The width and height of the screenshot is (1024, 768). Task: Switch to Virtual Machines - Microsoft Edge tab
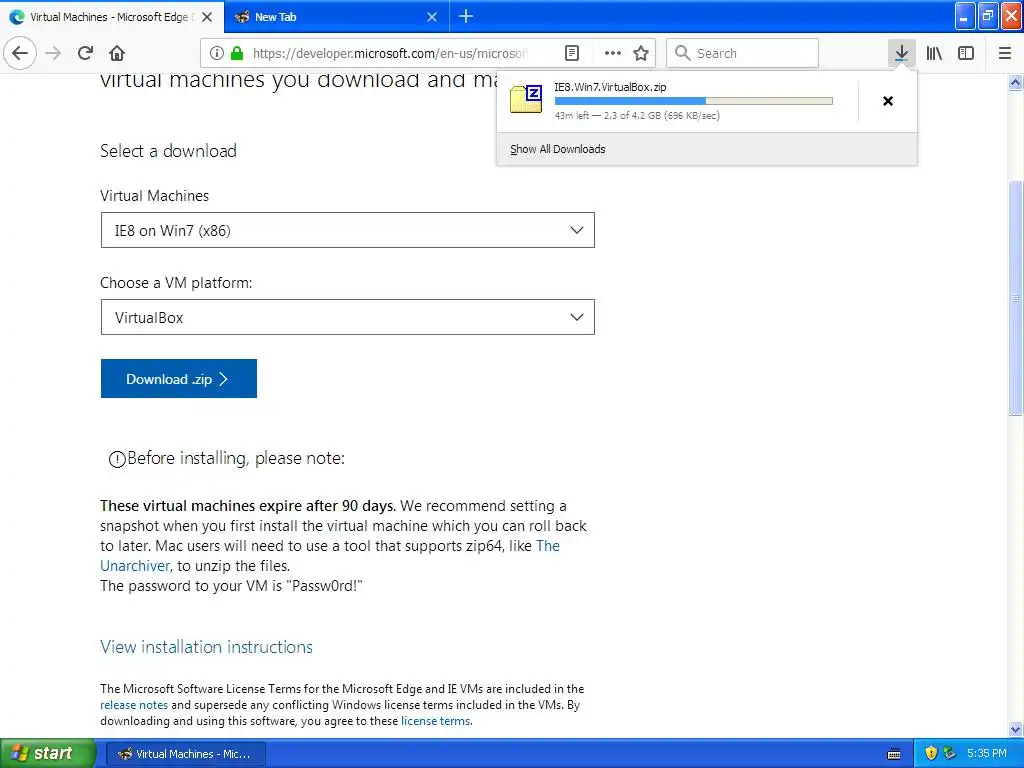pyautogui.click(x=112, y=17)
